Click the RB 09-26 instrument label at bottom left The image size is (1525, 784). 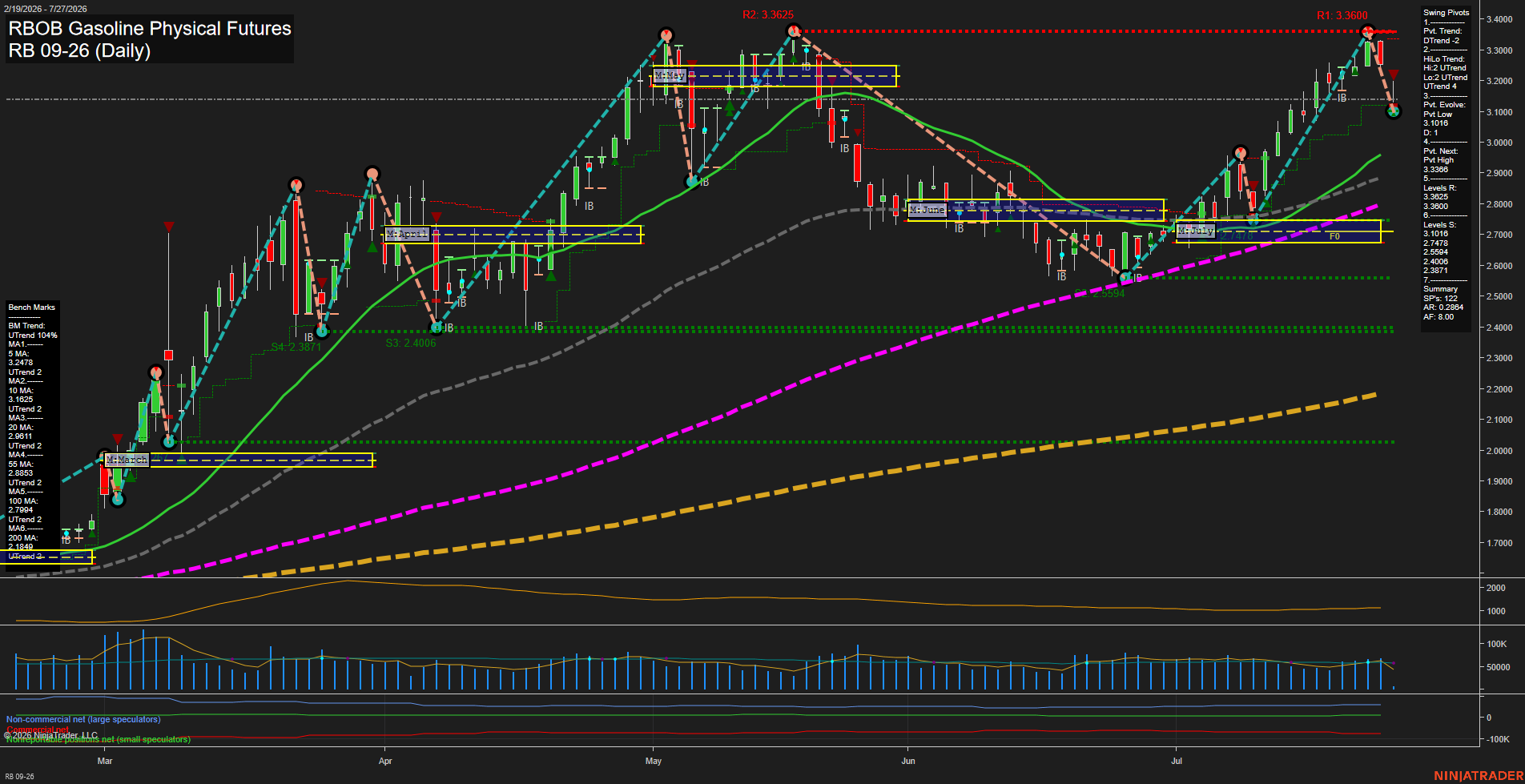[x=19, y=777]
